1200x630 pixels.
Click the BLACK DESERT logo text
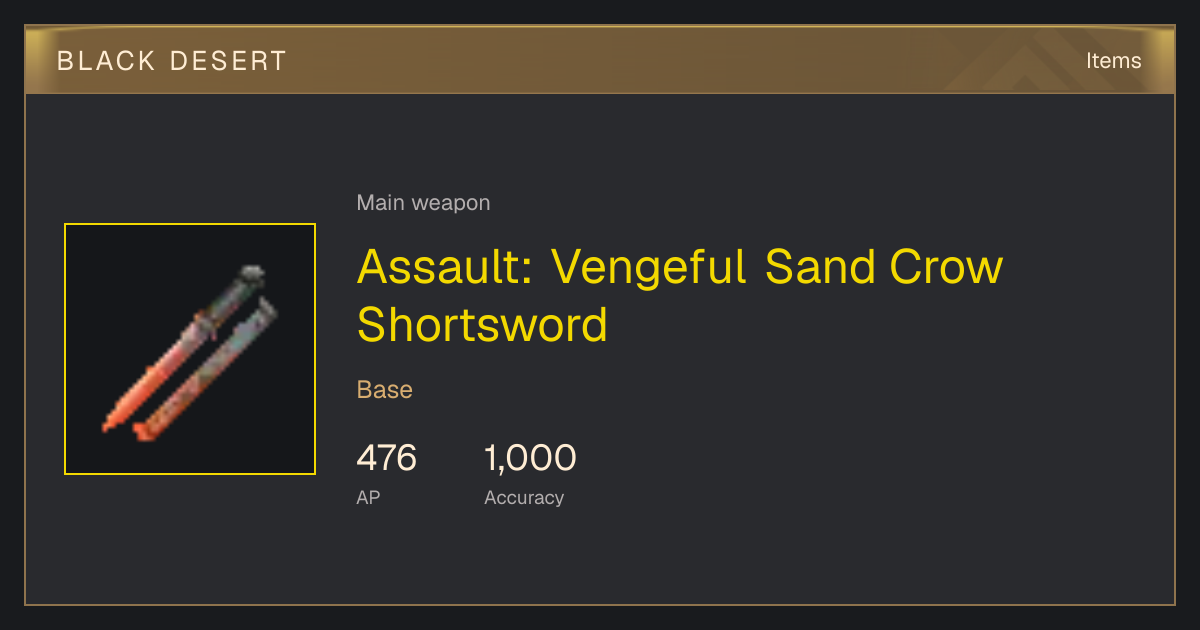tap(172, 61)
